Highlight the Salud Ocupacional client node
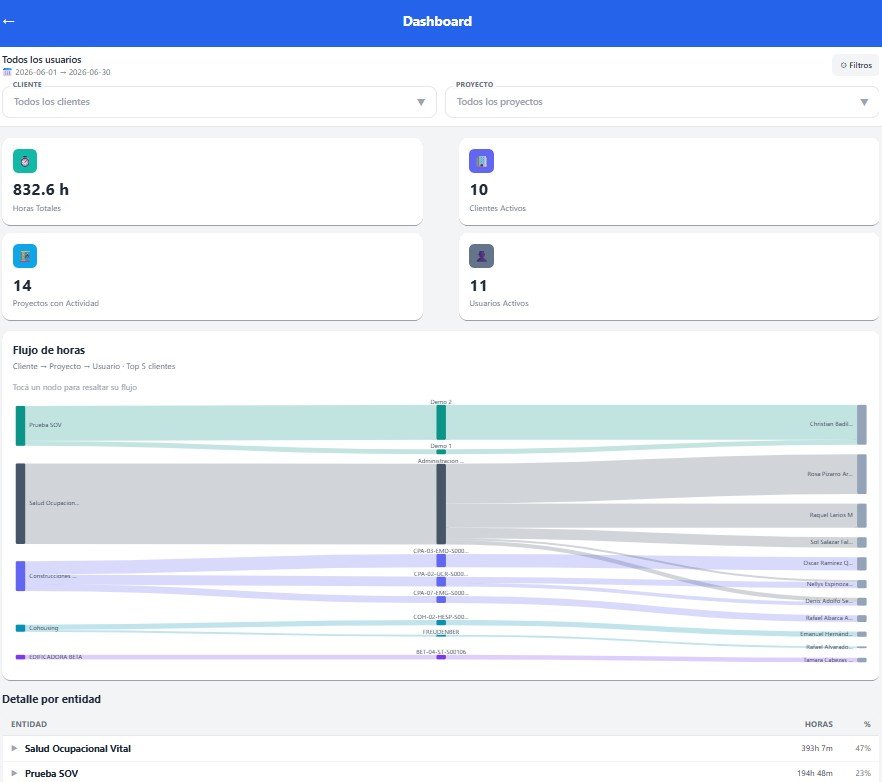Screen dimensions: 882x782 [x=20, y=504]
